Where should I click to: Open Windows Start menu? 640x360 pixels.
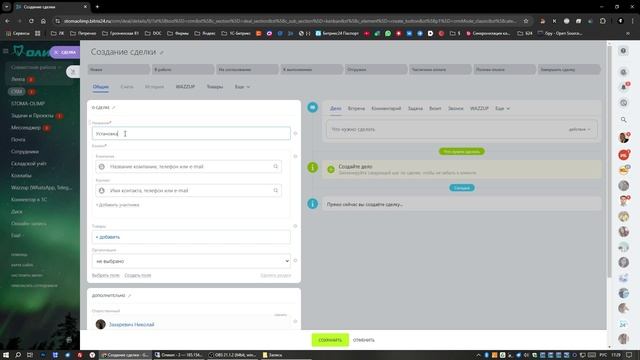coord(6,355)
